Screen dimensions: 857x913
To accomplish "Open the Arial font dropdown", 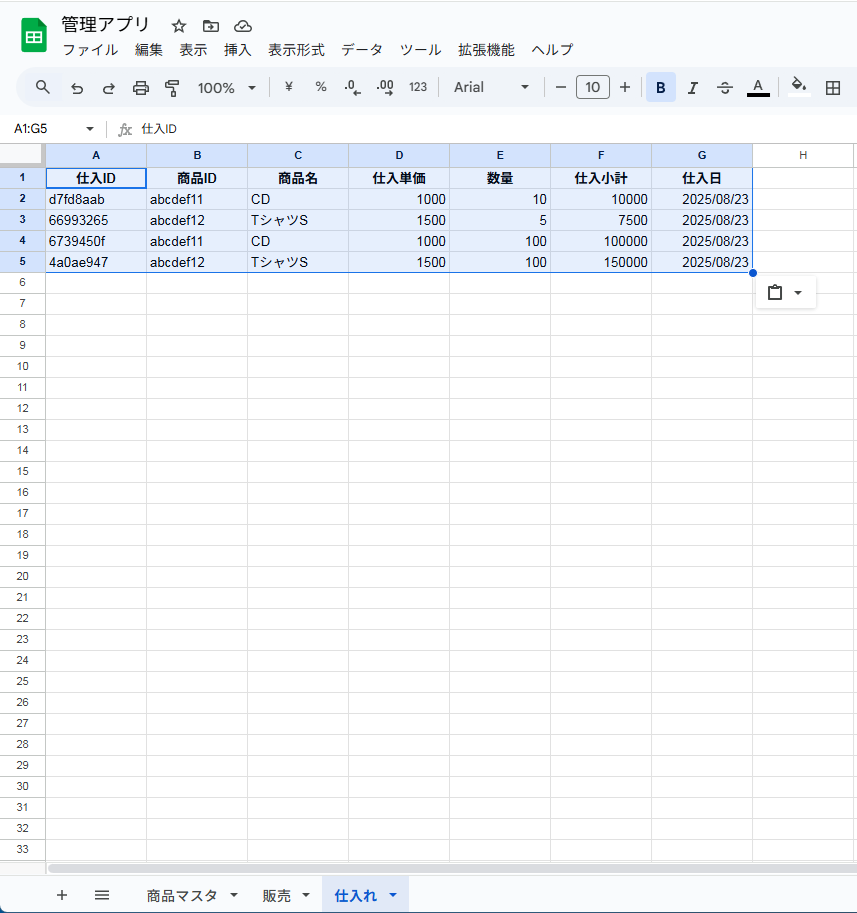I will (491, 88).
